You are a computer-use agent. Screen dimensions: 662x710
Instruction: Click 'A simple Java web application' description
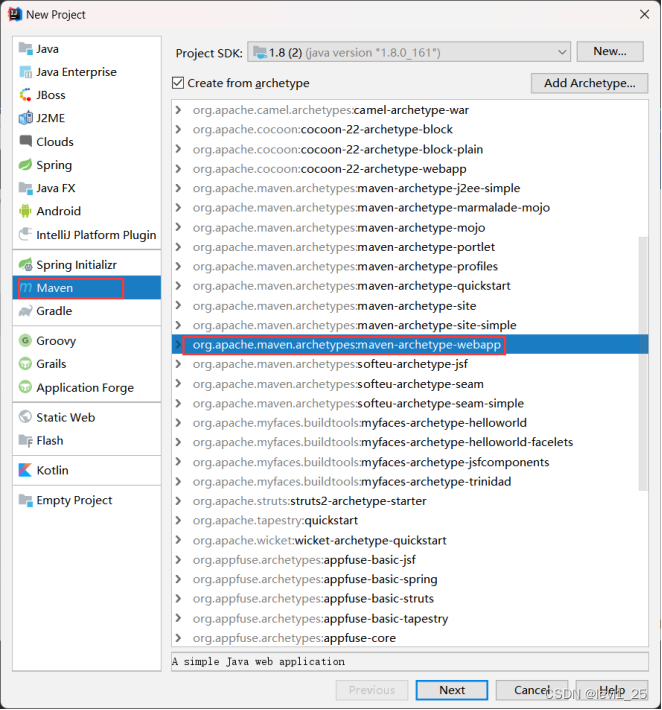(x=259, y=662)
